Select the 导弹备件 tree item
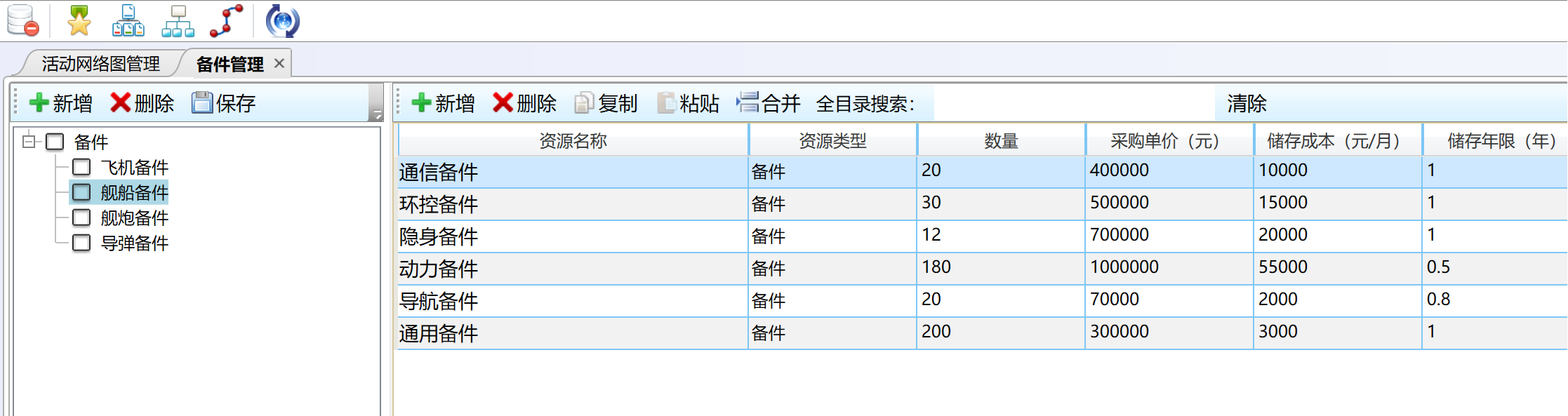 (135, 243)
